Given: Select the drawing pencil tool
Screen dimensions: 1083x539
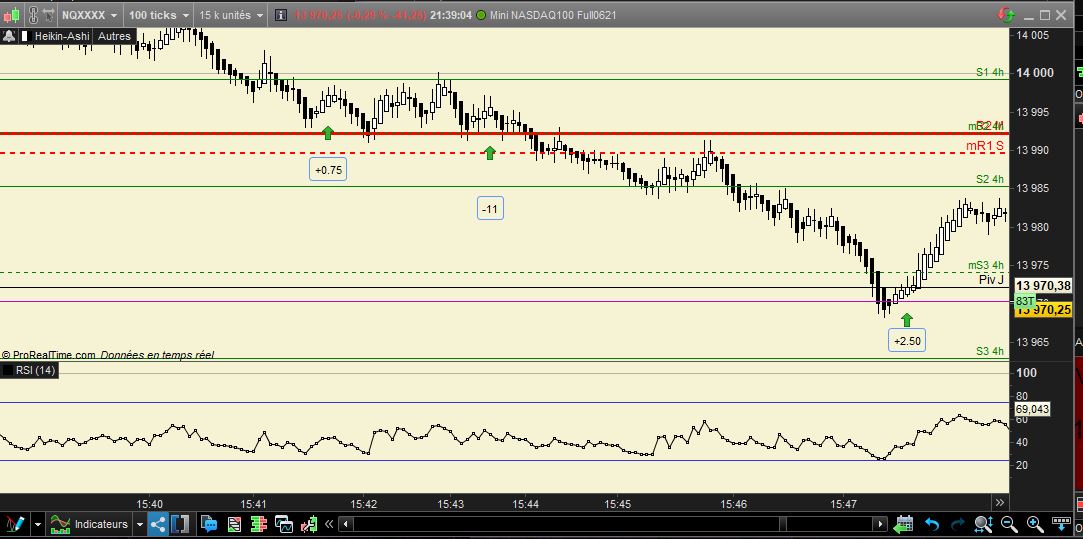Looking at the screenshot, I should pos(15,524).
